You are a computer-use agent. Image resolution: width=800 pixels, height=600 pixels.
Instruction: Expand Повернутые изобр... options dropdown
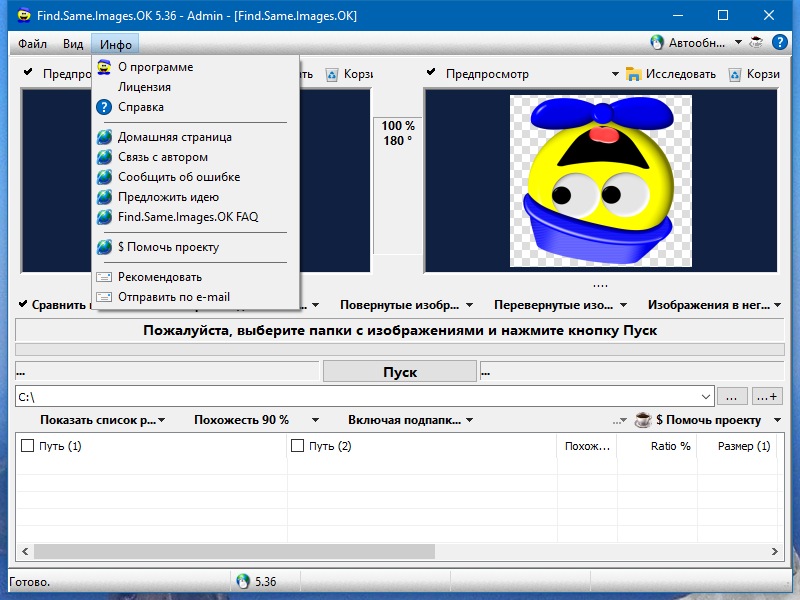[469, 305]
